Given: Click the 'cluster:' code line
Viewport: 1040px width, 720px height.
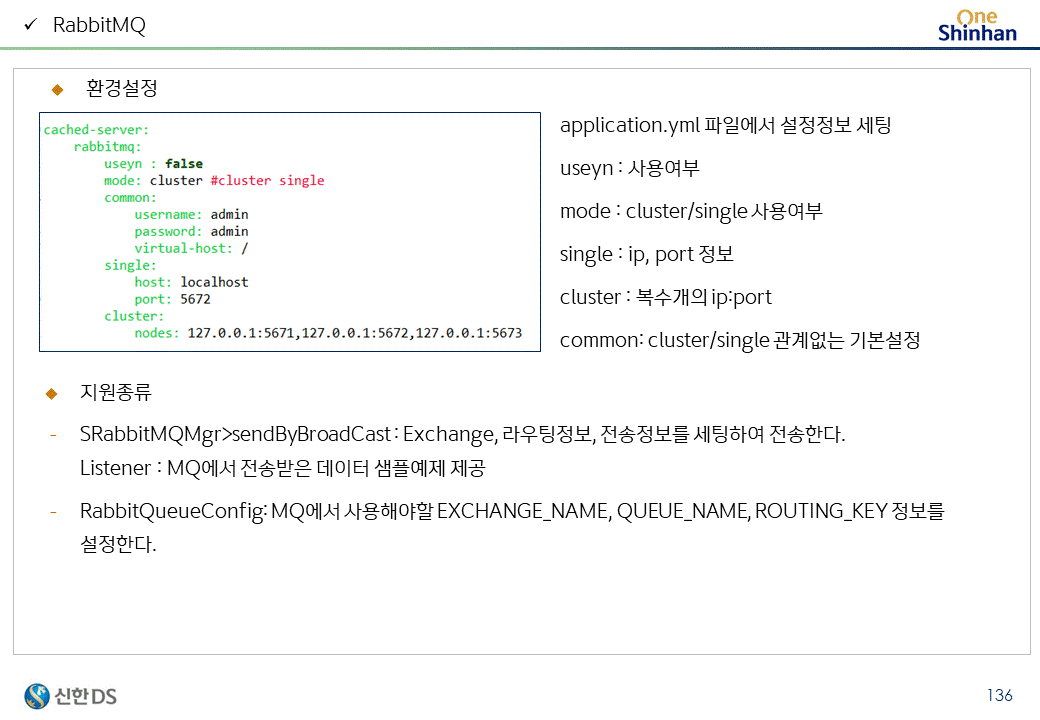Looking at the screenshot, I should (133, 316).
